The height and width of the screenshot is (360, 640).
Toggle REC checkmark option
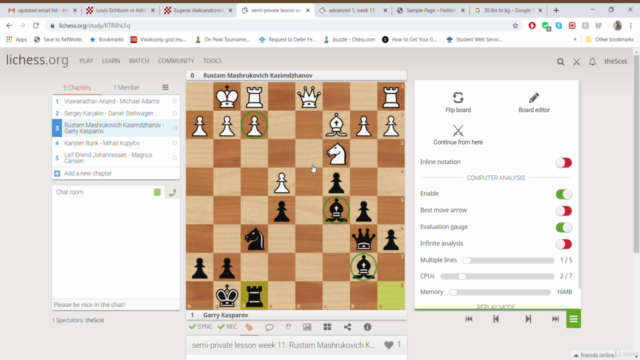(227, 327)
